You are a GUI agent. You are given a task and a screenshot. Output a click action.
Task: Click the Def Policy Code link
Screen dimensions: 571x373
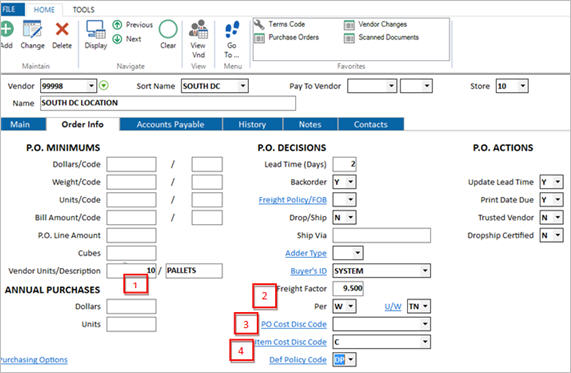298,360
